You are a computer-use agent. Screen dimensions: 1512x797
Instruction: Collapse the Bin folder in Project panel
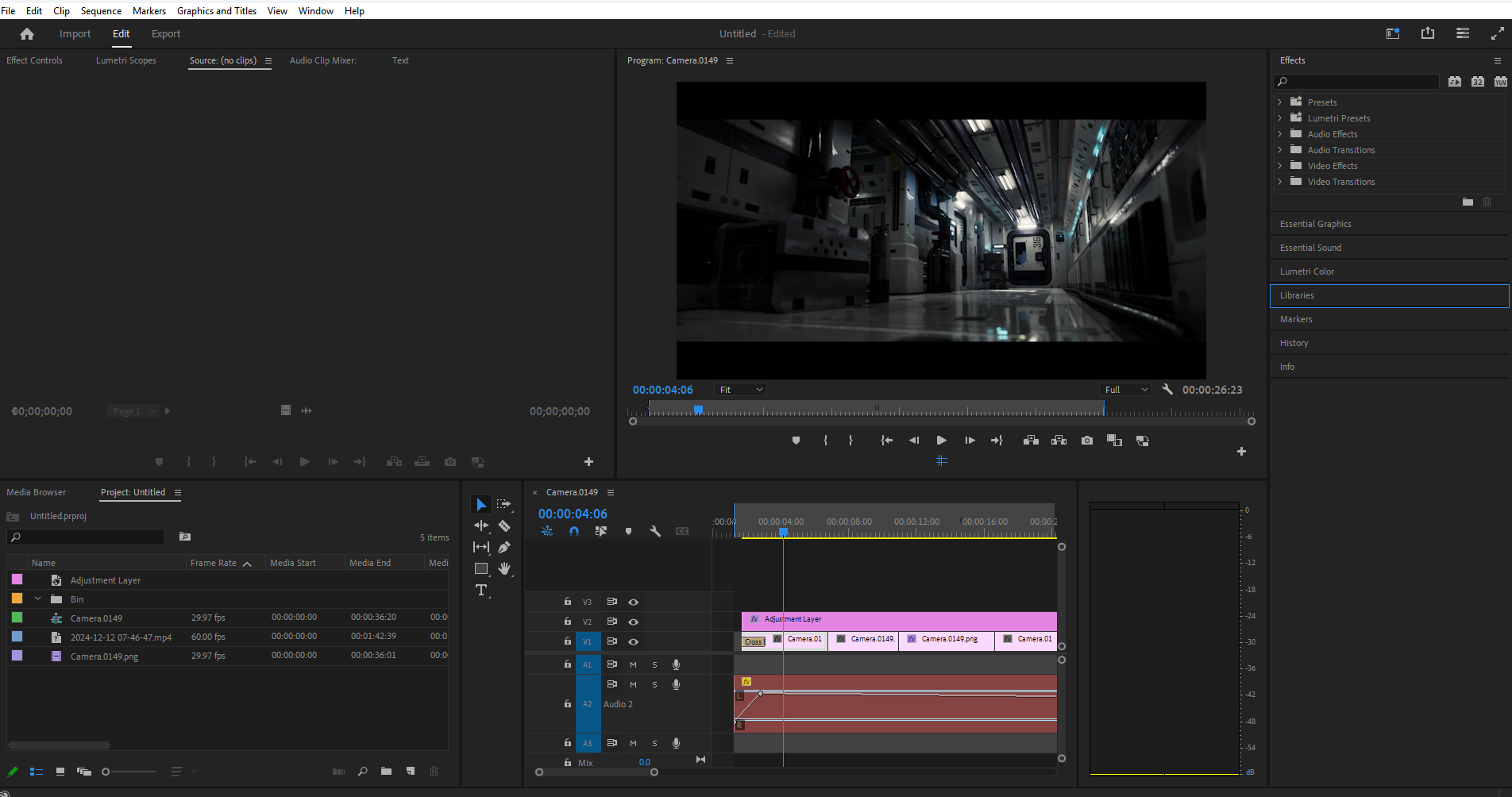[x=37, y=599]
